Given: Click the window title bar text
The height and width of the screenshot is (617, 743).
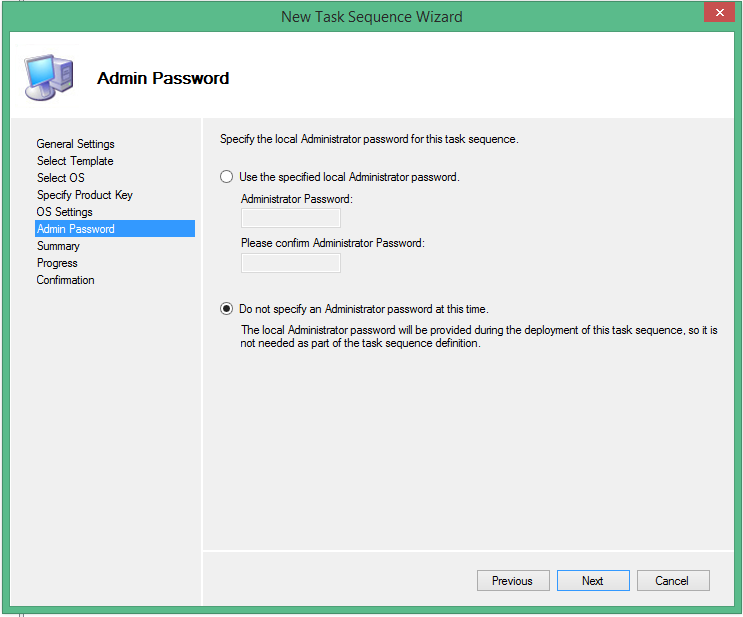Looking at the screenshot, I should [x=371, y=16].
